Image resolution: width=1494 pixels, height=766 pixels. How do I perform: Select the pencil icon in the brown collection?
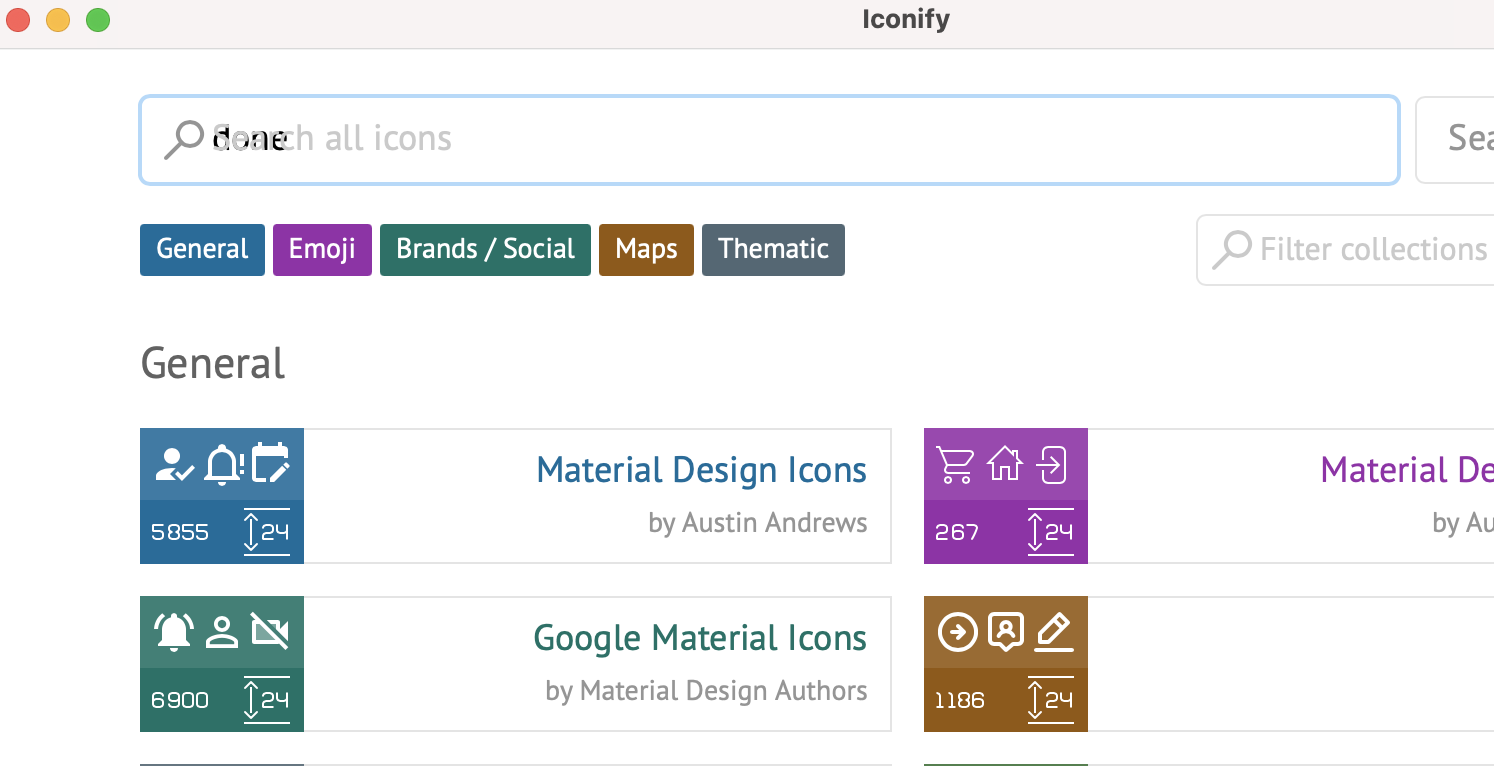point(1053,630)
